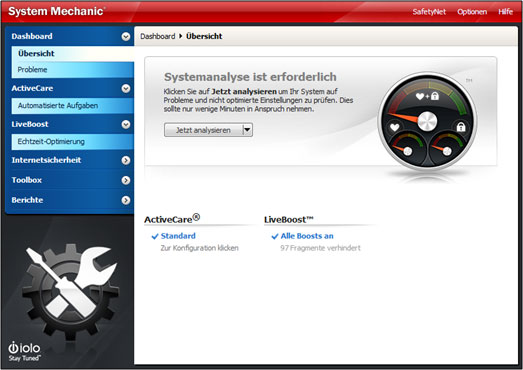The image size is (523, 370).
Task: Select Probleme in the sidebar
Action: (73, 69)
